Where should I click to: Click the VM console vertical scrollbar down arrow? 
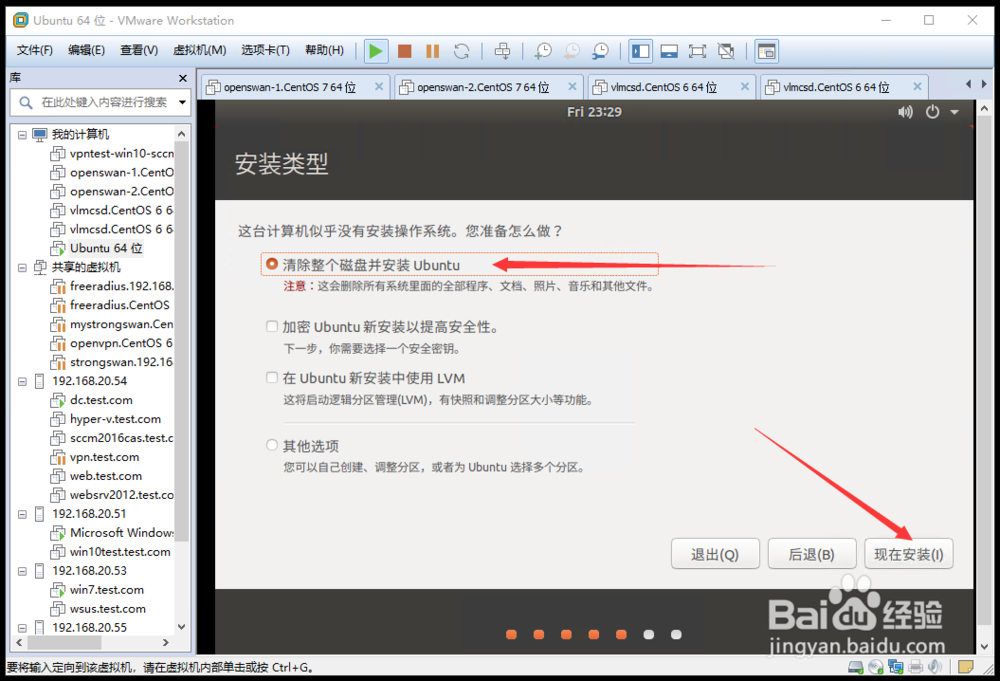[984, 646]
